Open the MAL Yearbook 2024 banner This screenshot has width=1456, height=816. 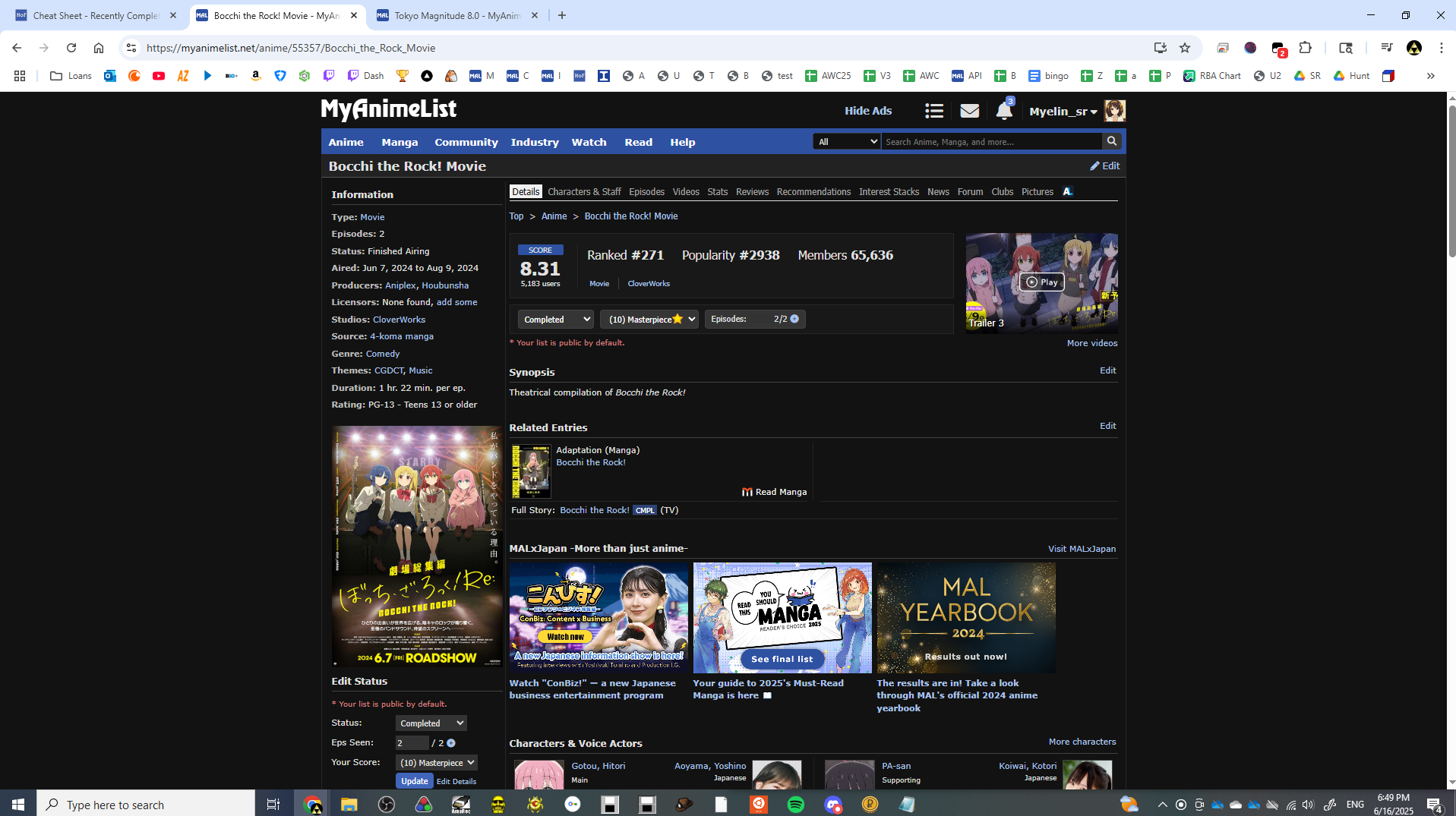pyautogui.click(x=966, y=618)
